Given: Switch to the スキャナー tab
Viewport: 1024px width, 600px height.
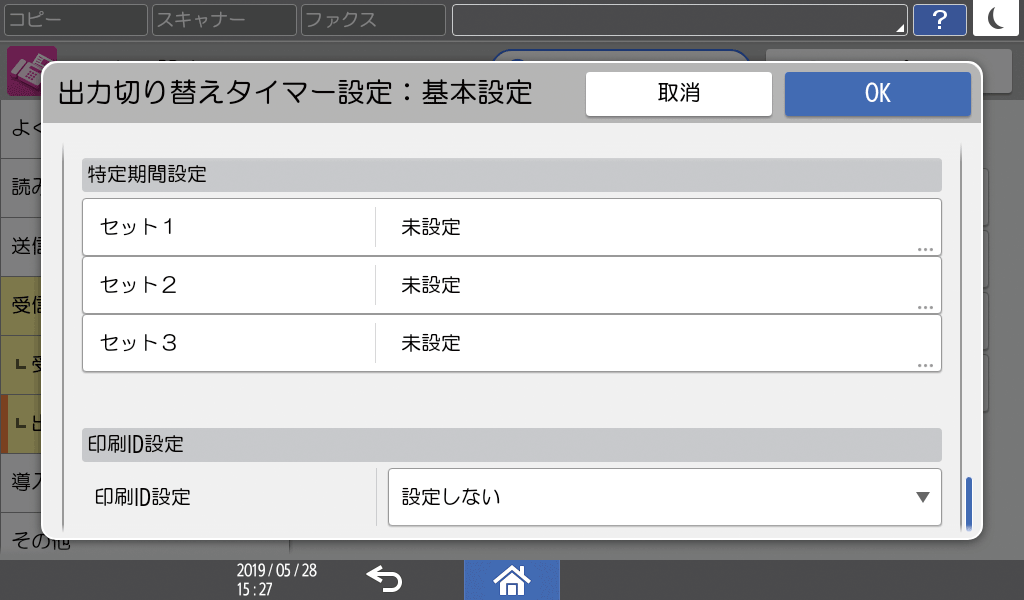Looking at the screenshot, I should tap(223, 19).
